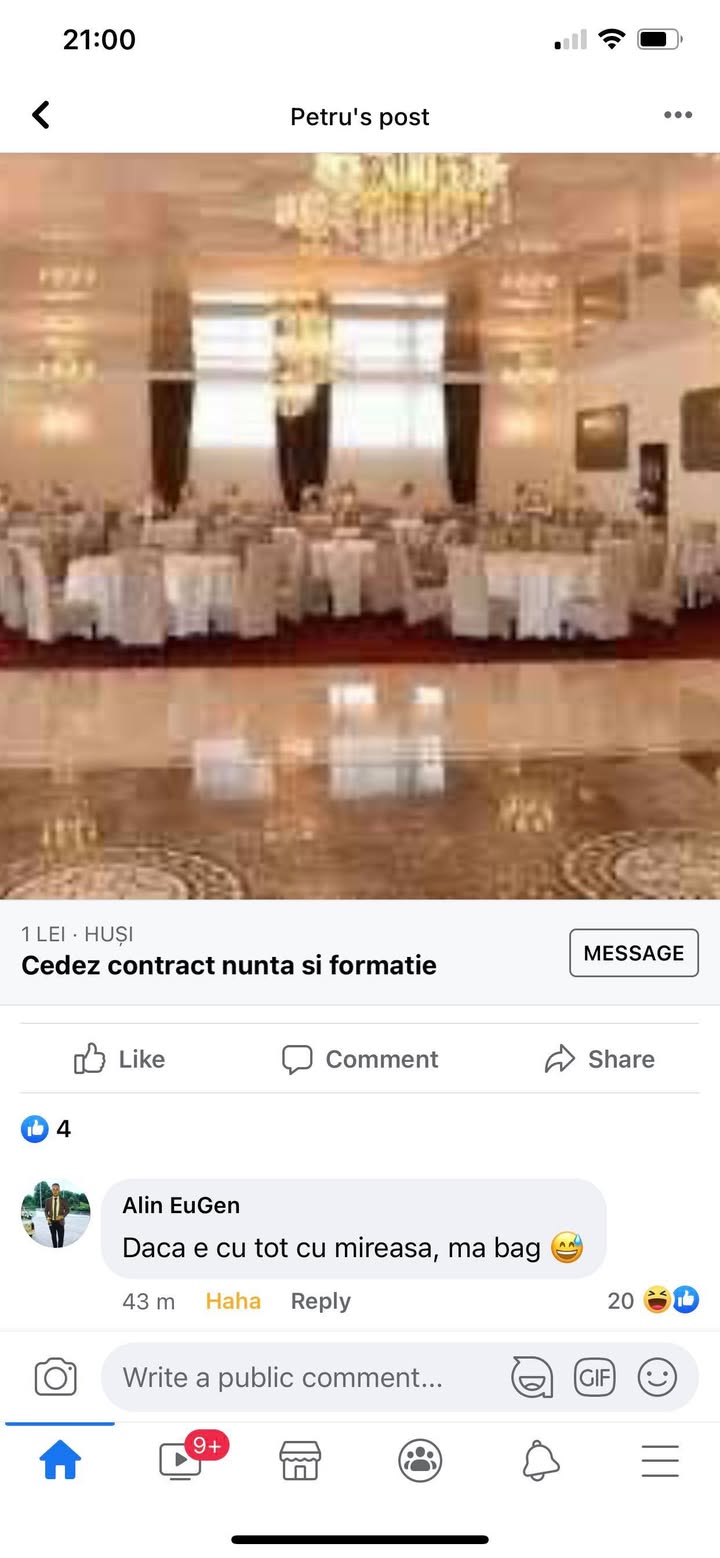Open the GIF picker
The width and height of the screenshot is (720, 1558).
click(x=594, y=1377)
